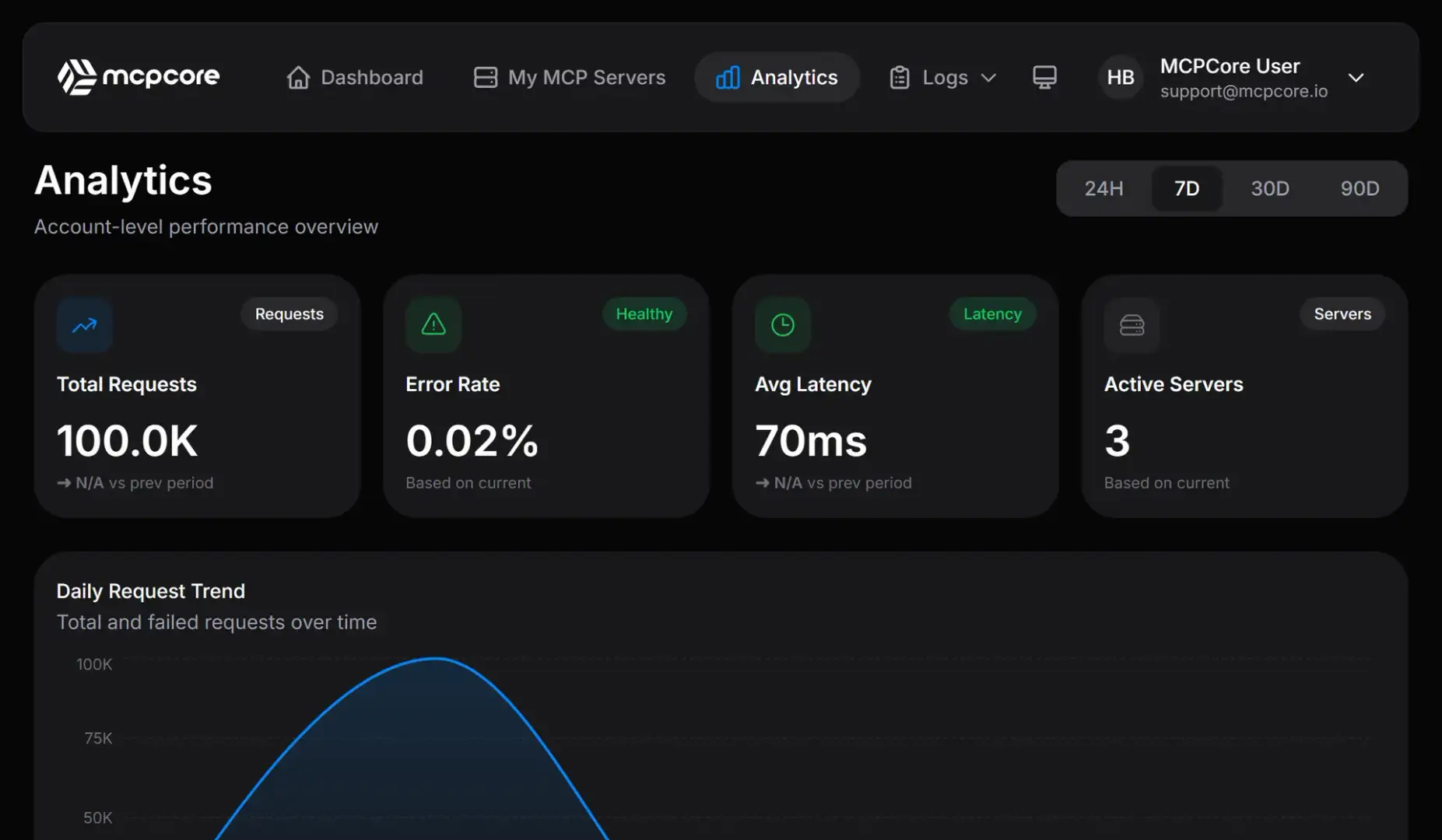This screenshot has width=1442, height=840.
Task: Open My MCP Servers page
Action: 570,77
